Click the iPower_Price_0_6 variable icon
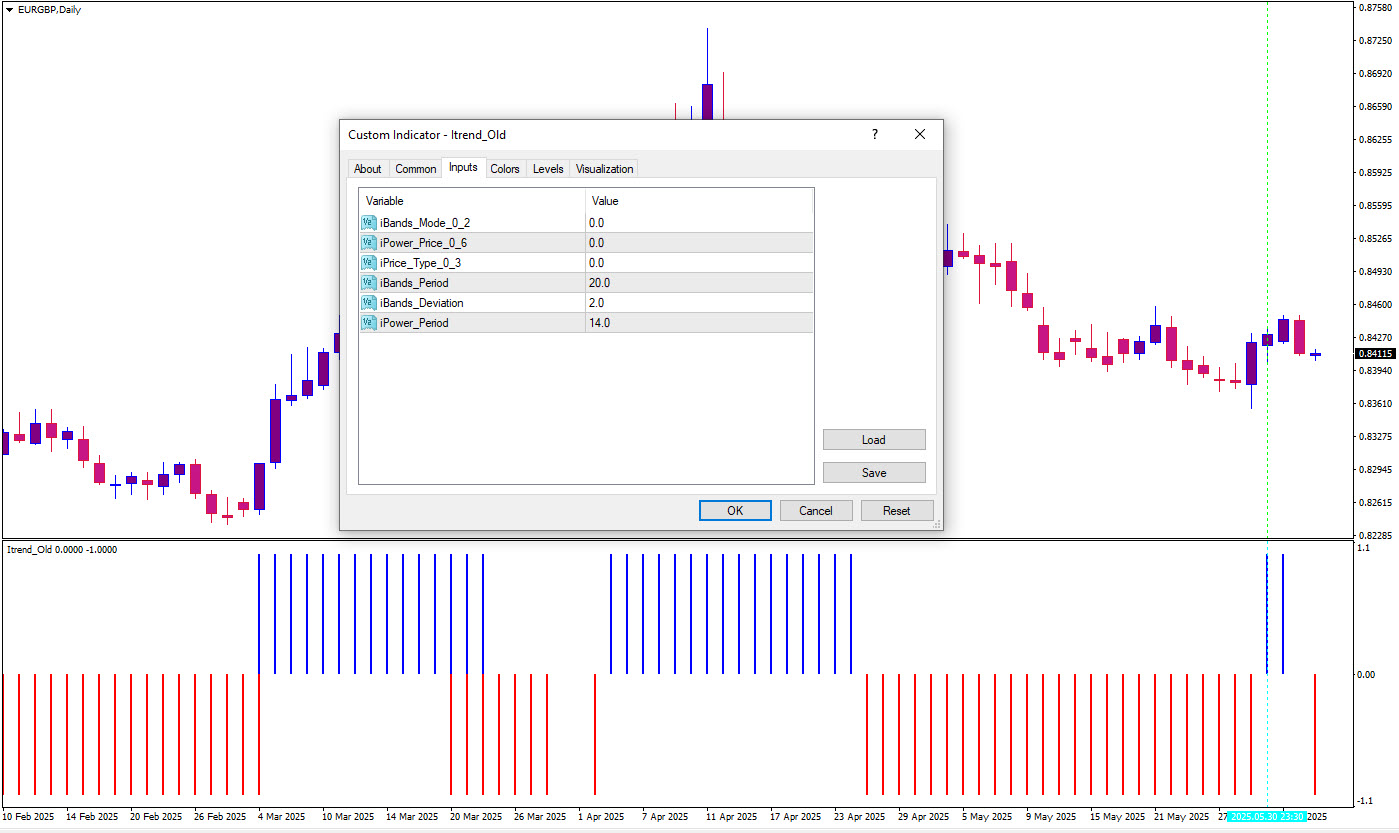The height and width of the screenshot is (833, 1399). tap(369, 243)
